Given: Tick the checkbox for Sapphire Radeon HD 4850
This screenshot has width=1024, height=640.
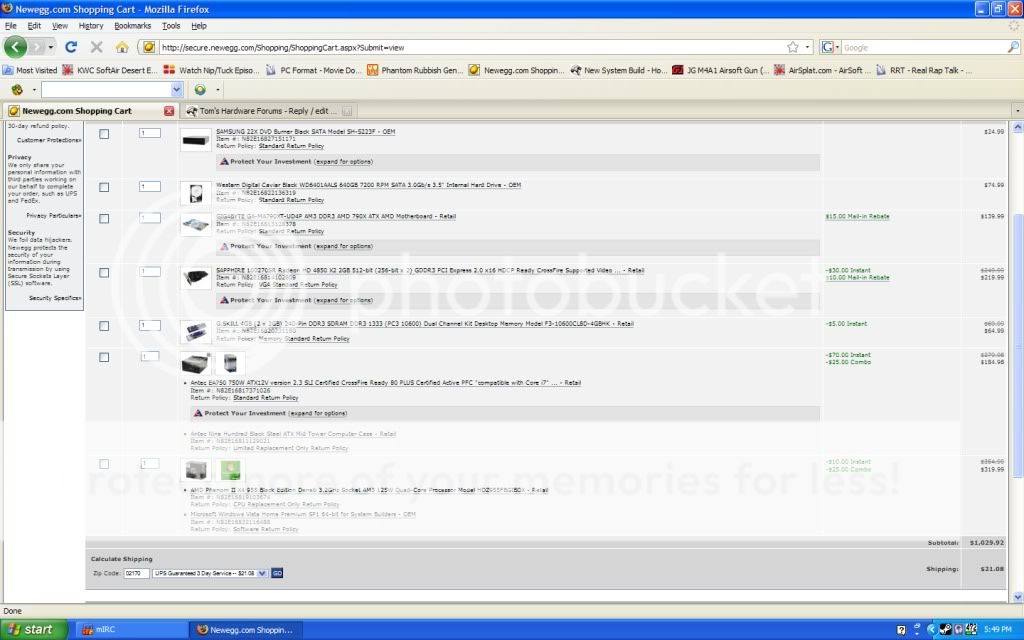Looking at the screenshot, I should point(104,273).
